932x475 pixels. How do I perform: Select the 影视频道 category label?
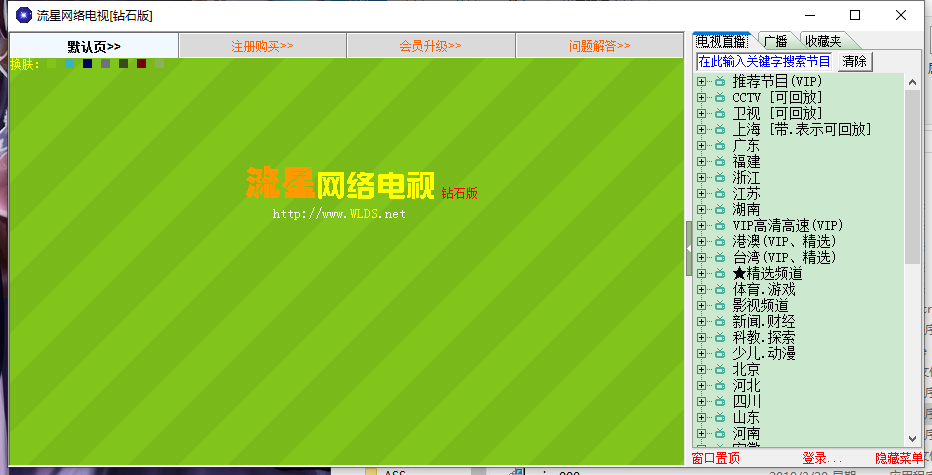760,306
